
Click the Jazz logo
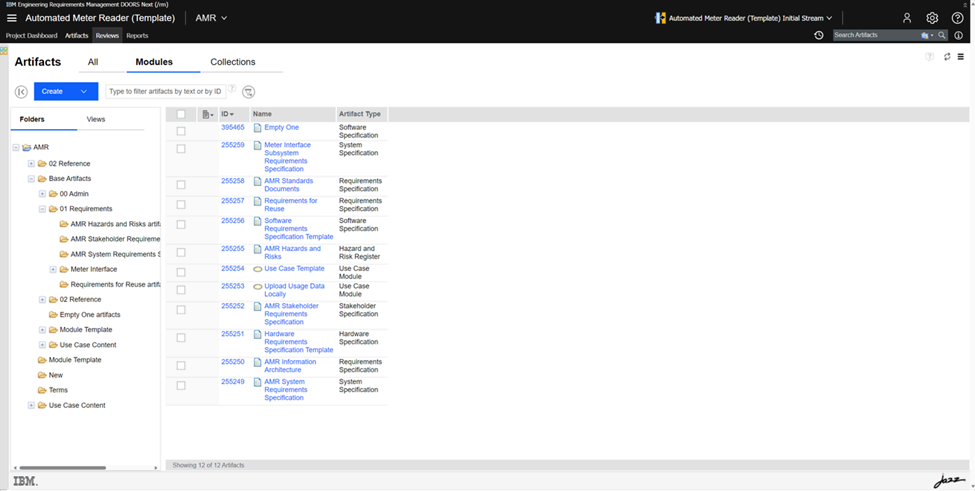tap(949, 481)
